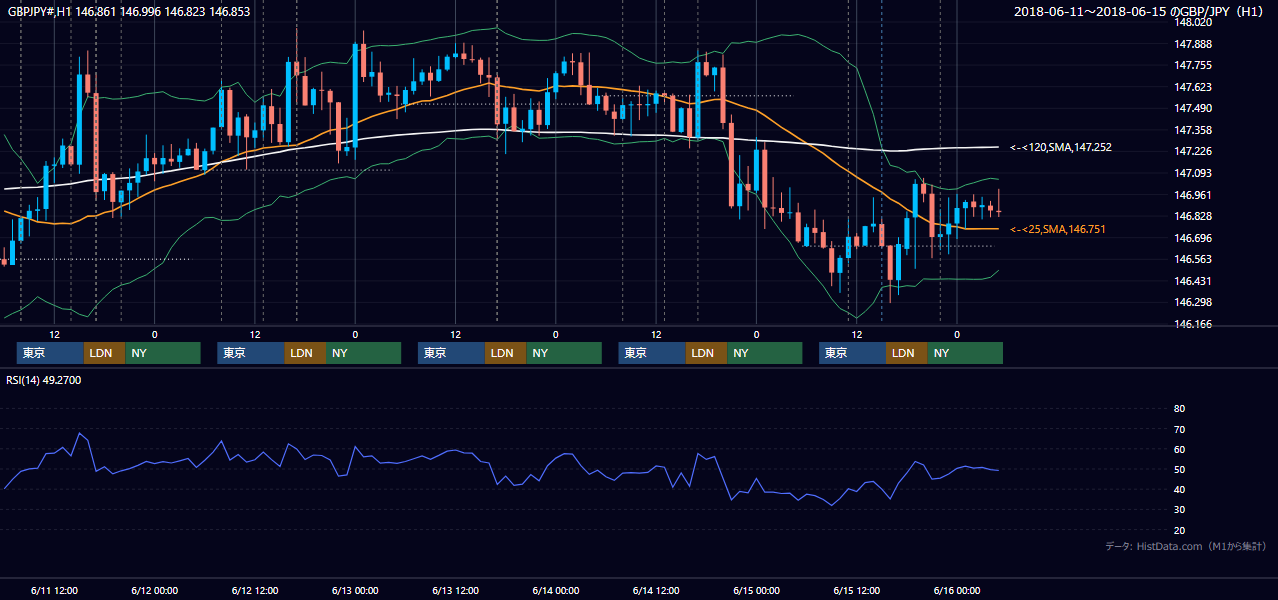
Task: Click the rightmost 東京 session block
Action: [x=852, y=353]
